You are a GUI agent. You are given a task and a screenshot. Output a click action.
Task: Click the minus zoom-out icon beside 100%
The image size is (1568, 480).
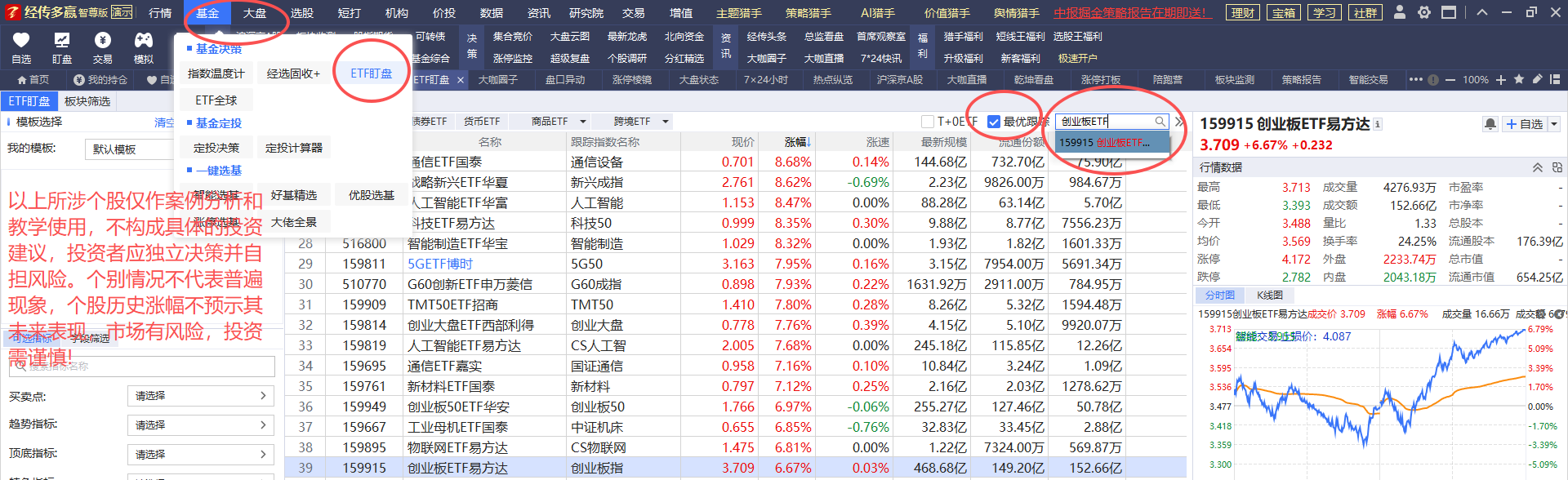click(1450, 80)
